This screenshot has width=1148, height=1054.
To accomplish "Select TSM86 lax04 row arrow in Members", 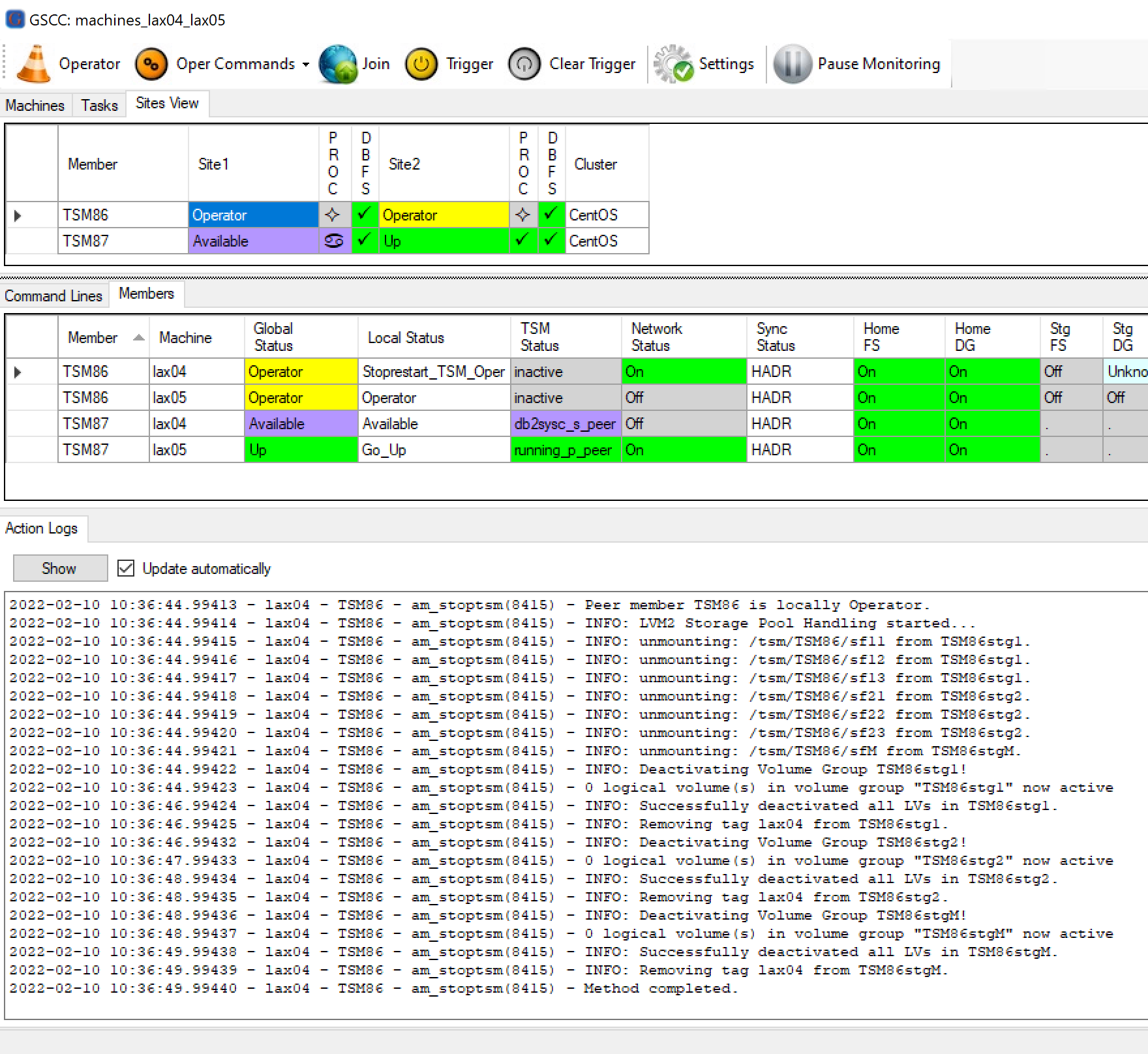I will coord(18,372).
